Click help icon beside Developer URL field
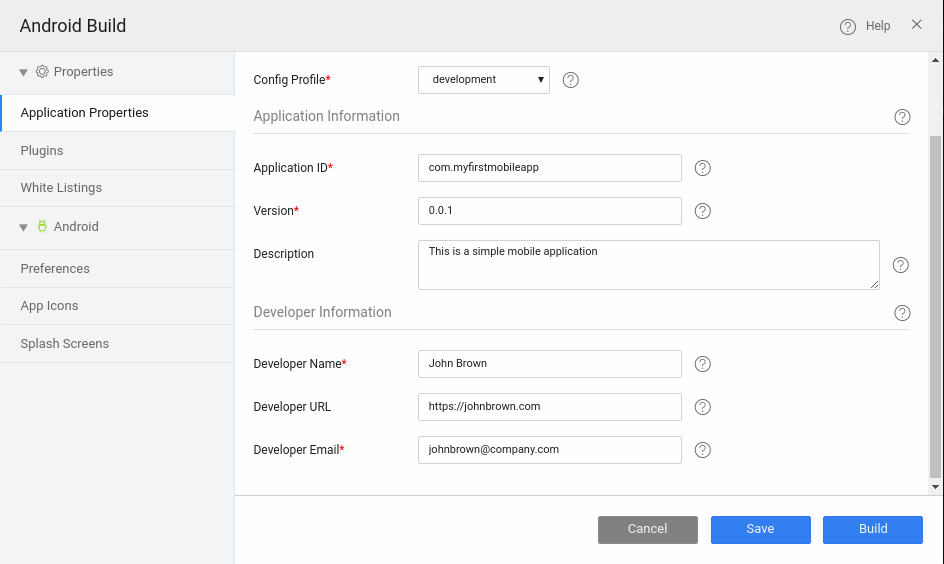Viewport: 944px width, 564px height. coord(702,407)
